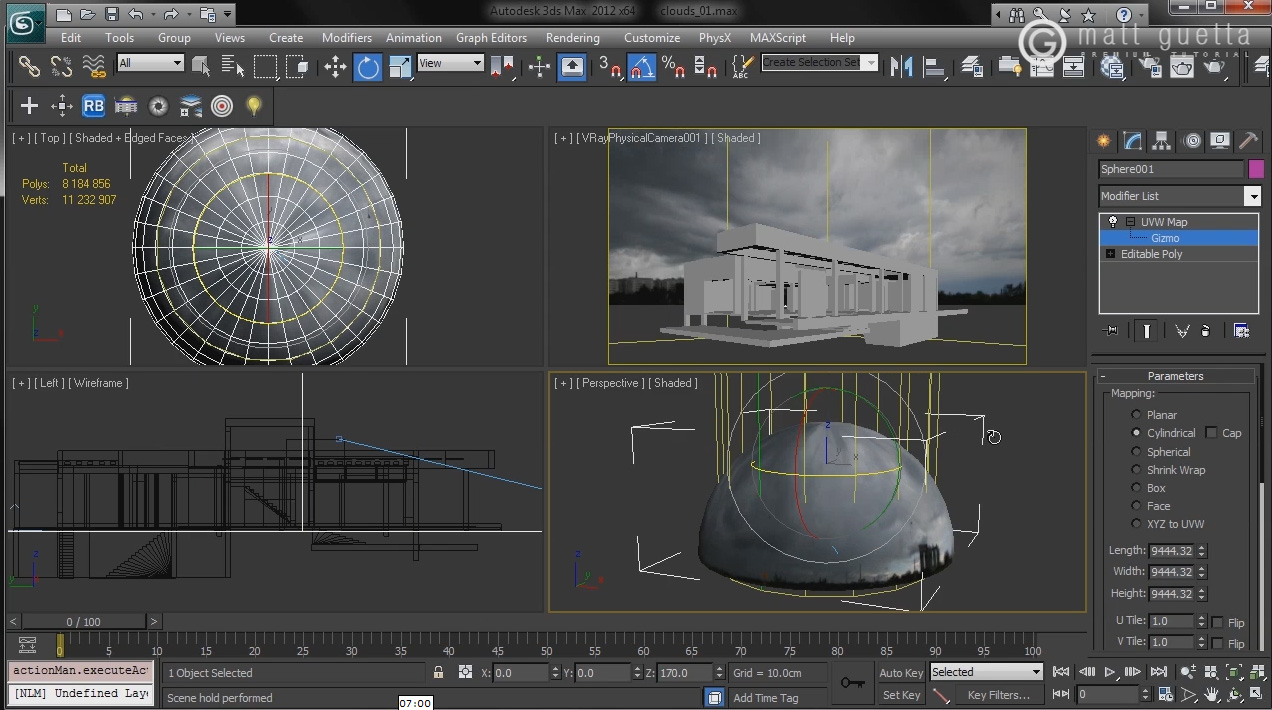
Task: Click the Unlink Selection broken chain icon
Action: click(61, 67)
